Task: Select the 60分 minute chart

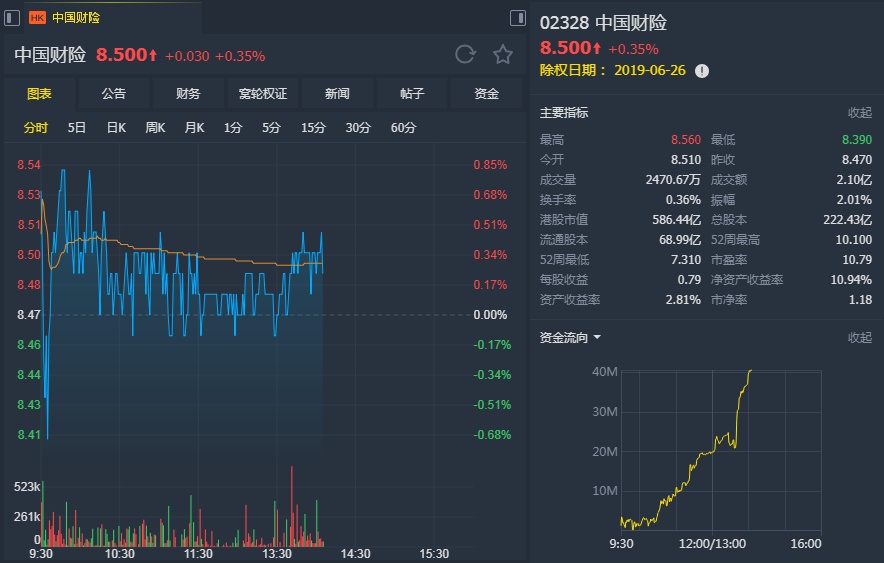Action: coord(404,128)
